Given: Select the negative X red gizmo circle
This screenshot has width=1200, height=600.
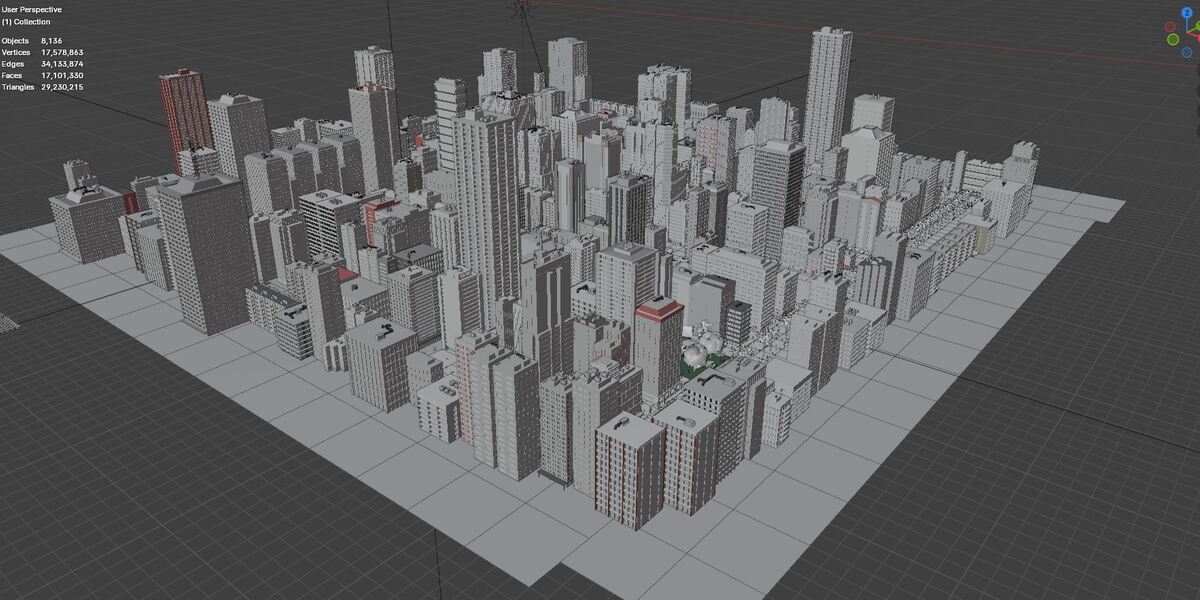Looking at the screenshot, I should tap(1170, 26).
